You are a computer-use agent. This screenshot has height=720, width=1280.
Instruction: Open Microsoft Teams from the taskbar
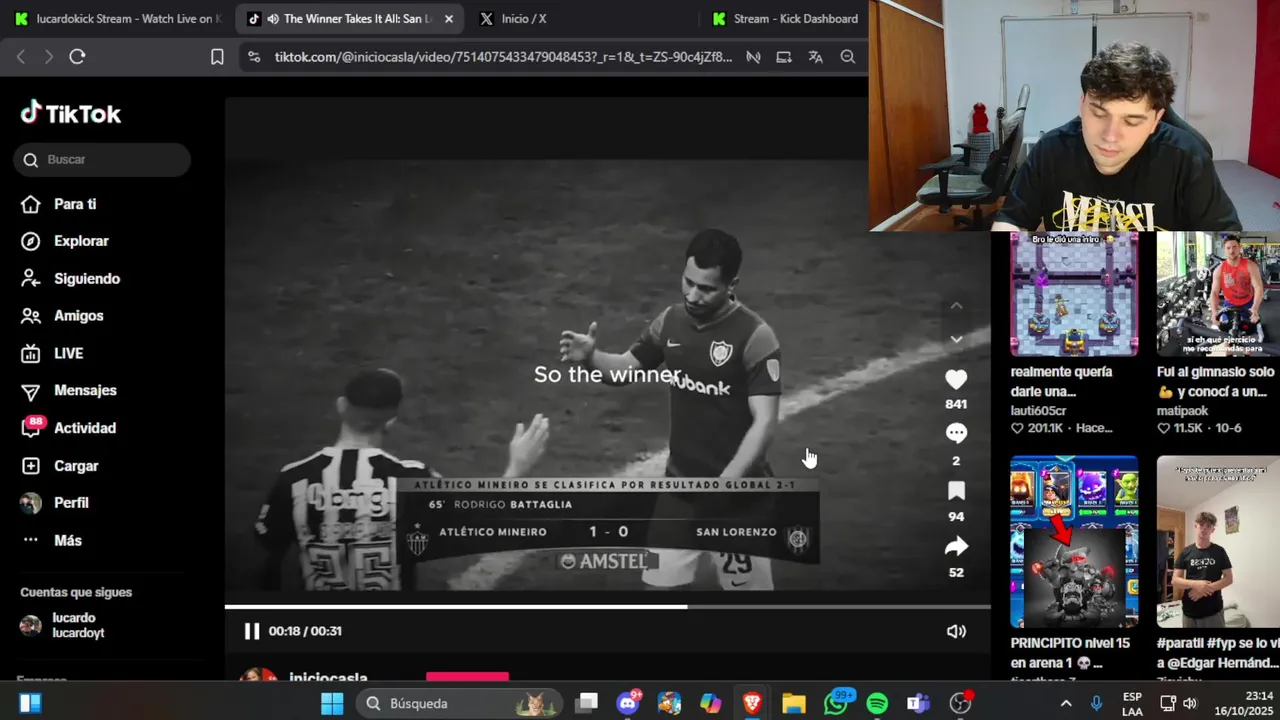tap(918, 704)
